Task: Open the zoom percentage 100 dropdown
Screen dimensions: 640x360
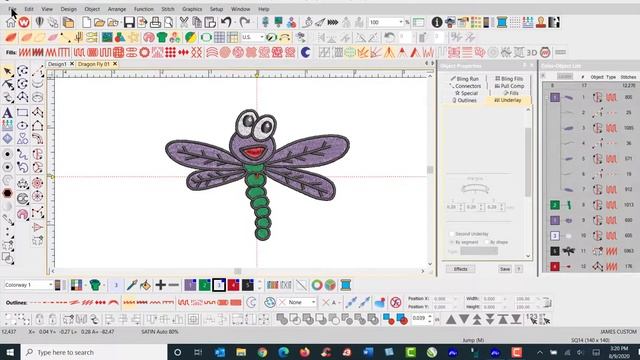Action: [x=401, y=22]
